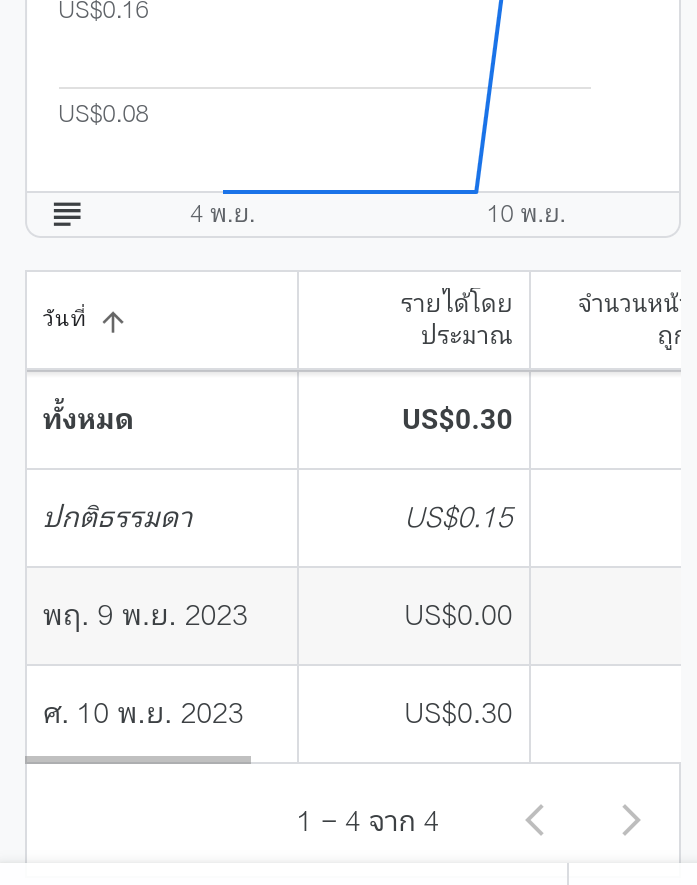Click the 1 – 4 จาก 4 pagination text

click(367, 821)
